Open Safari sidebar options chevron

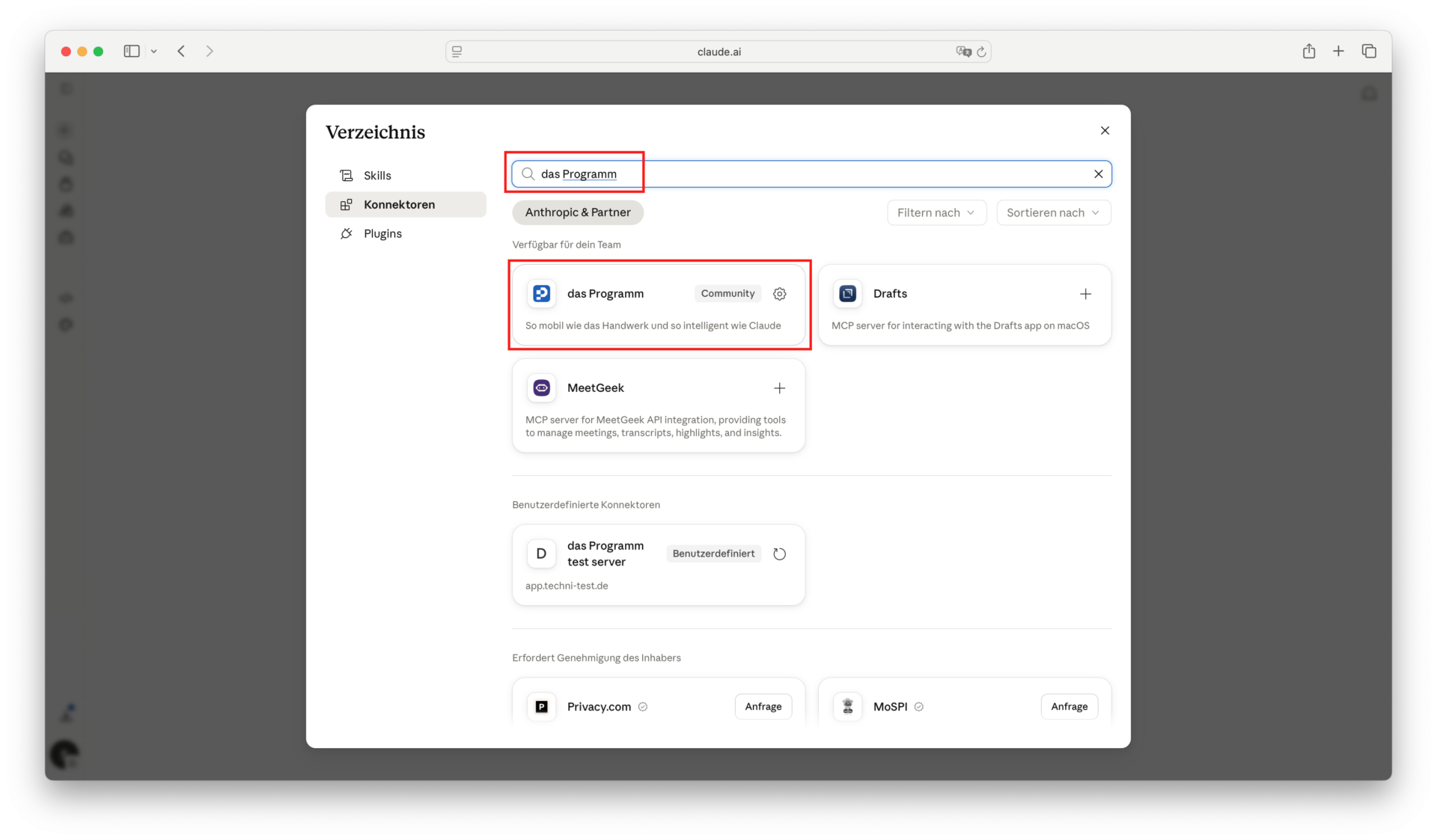tap(154, 52)
